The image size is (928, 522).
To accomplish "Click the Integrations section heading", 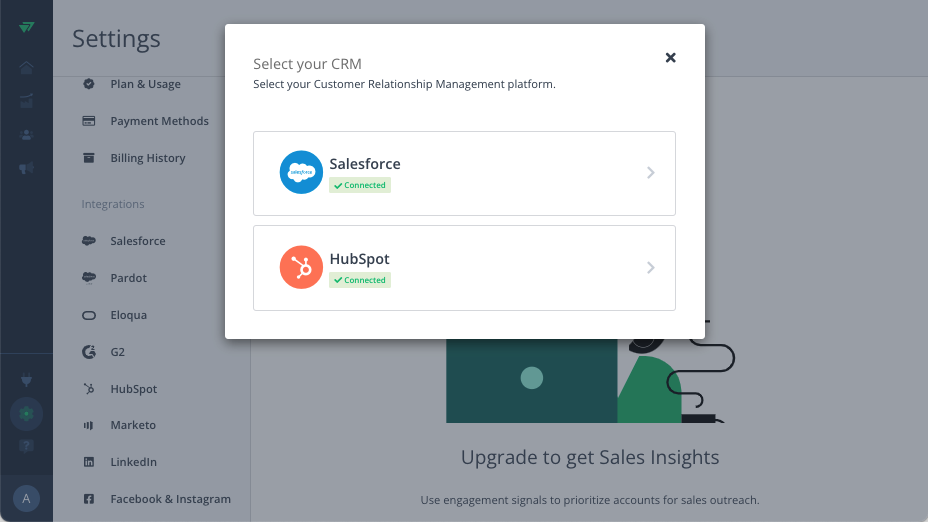I will tap(113, 204).
